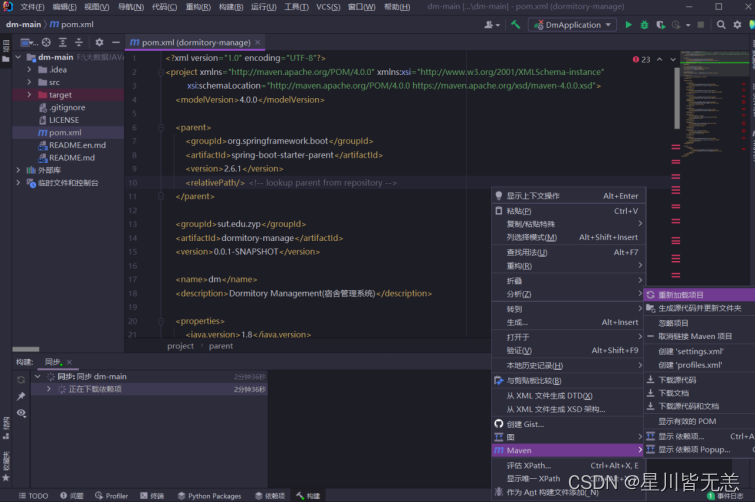Go to next highlighted error arrow

[x=673, y=59]
